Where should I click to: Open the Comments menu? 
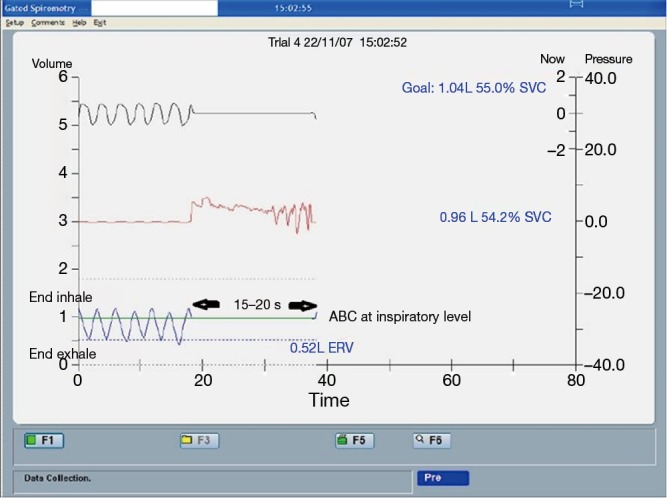(48, 22)
